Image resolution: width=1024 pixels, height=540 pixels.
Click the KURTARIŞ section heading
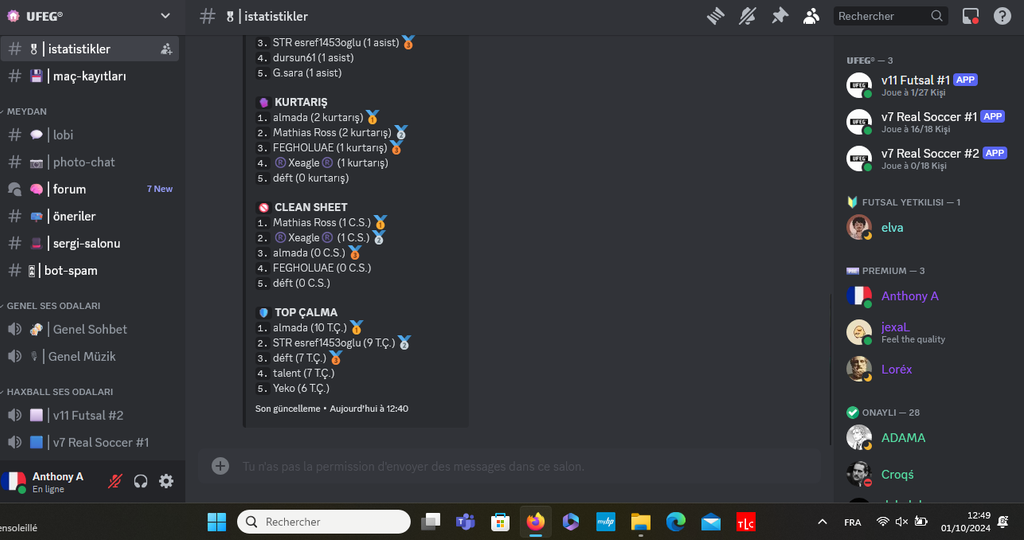tap(300, 103)
